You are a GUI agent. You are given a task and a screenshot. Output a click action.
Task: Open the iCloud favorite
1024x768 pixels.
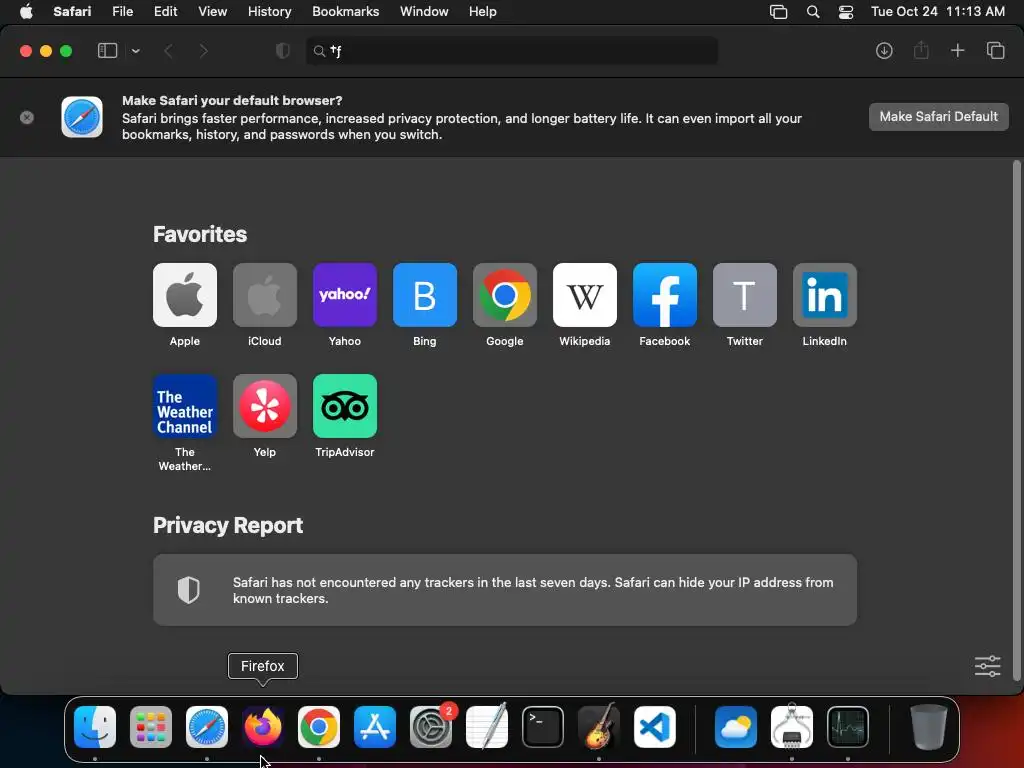pos(264,295)
